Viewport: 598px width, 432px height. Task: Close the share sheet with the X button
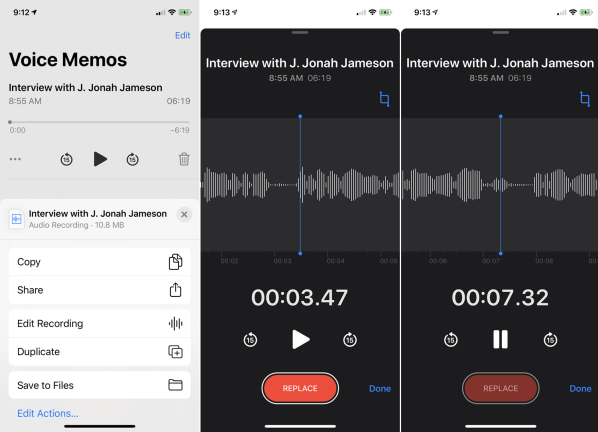pos(184,215)
